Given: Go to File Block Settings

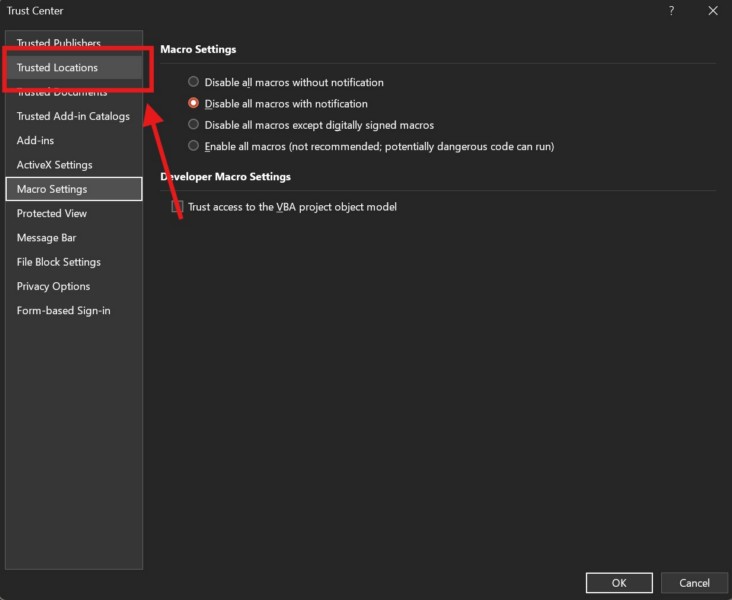Looking at the screenshot, I should click(x=58, y=262).
